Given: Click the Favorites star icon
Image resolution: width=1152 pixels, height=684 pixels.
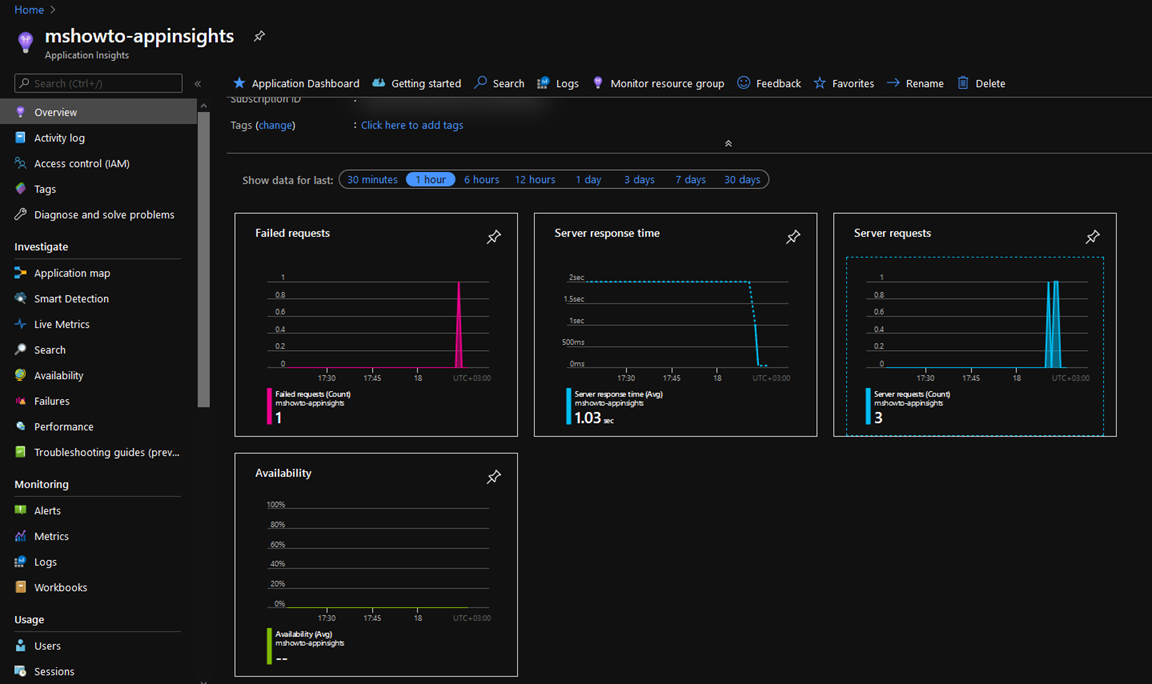Looking at the screenshot, I should point(820,83).
